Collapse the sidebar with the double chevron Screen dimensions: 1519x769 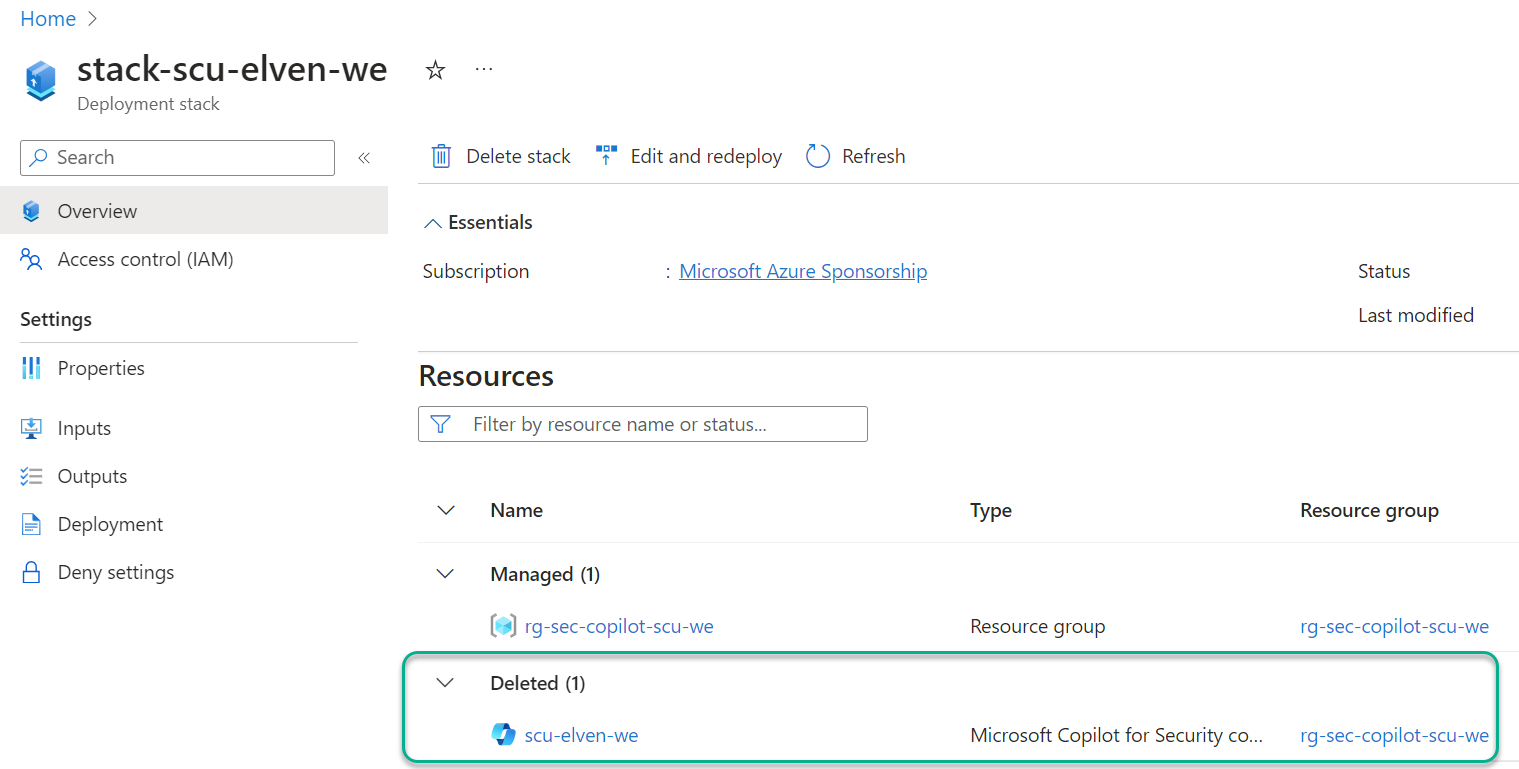pos(364,158)
